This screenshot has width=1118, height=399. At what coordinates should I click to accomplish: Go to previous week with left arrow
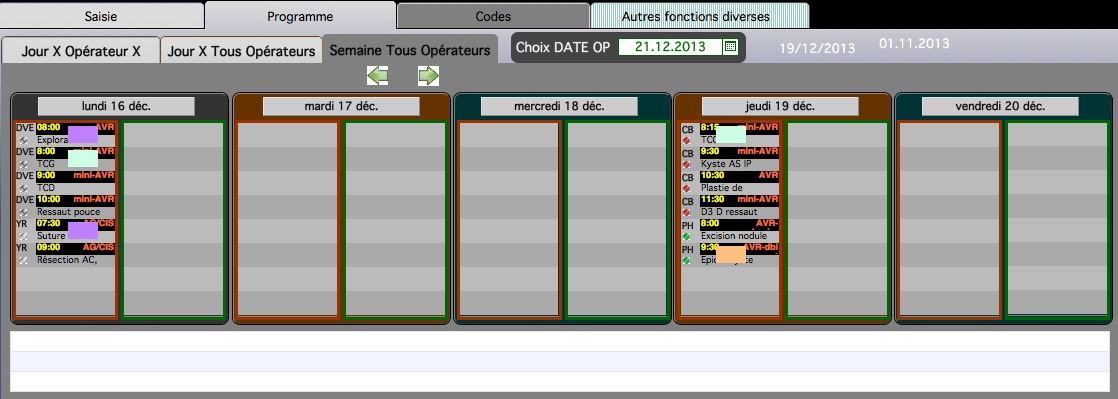pyautogui.click(x=377, y=76)
